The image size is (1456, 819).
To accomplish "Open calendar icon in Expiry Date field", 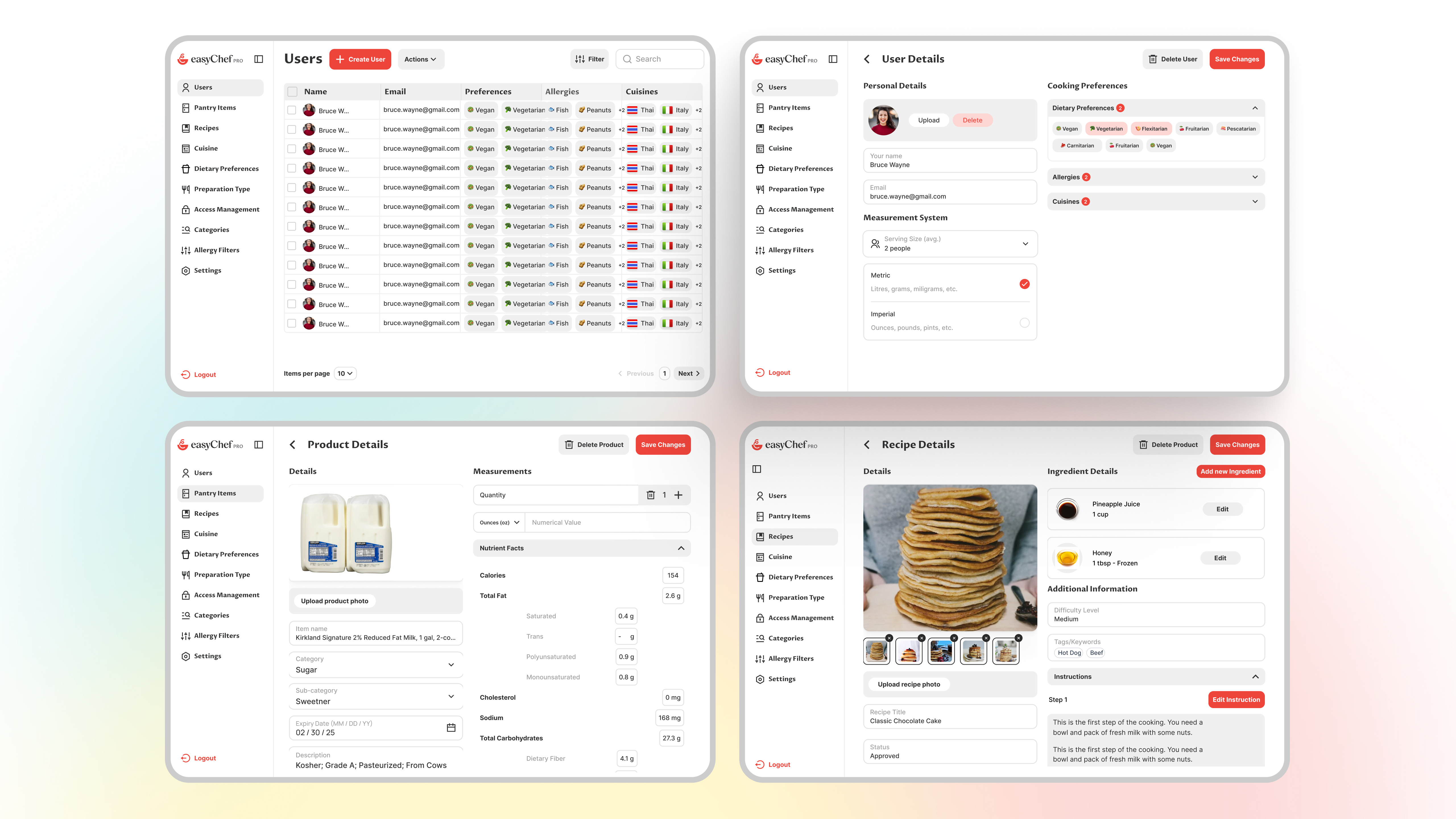I will tap(450, 727).
